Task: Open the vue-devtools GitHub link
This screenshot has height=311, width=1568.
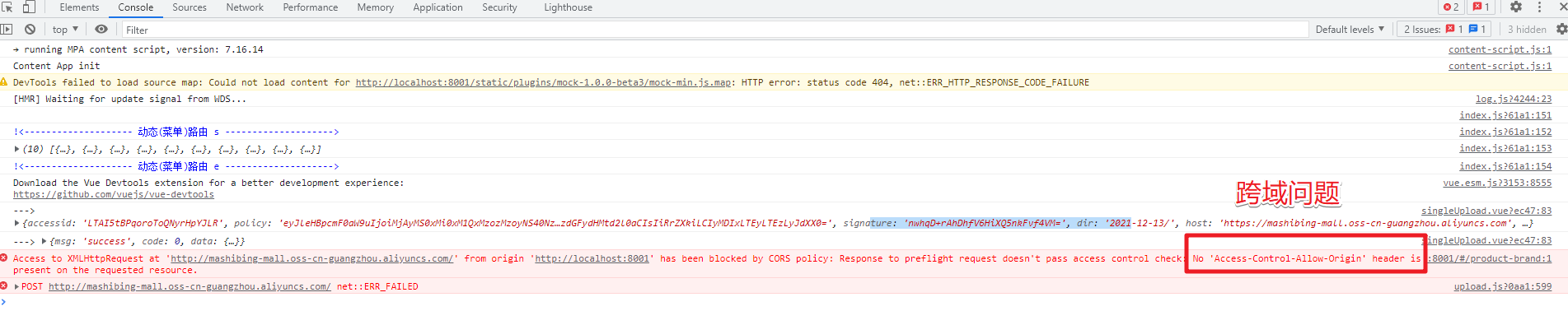Action: point(114,194)
